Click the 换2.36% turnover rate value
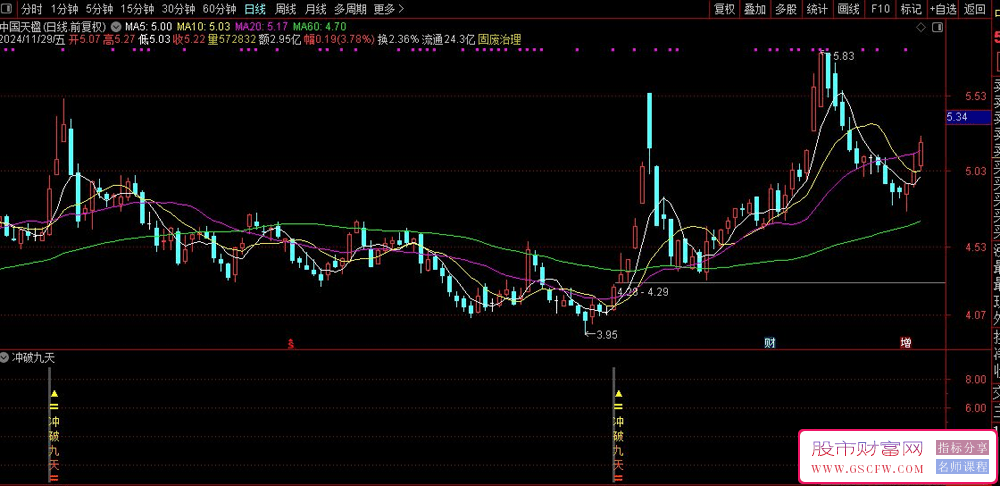Viewport: 1000px width, 486px height. point(399,40)
